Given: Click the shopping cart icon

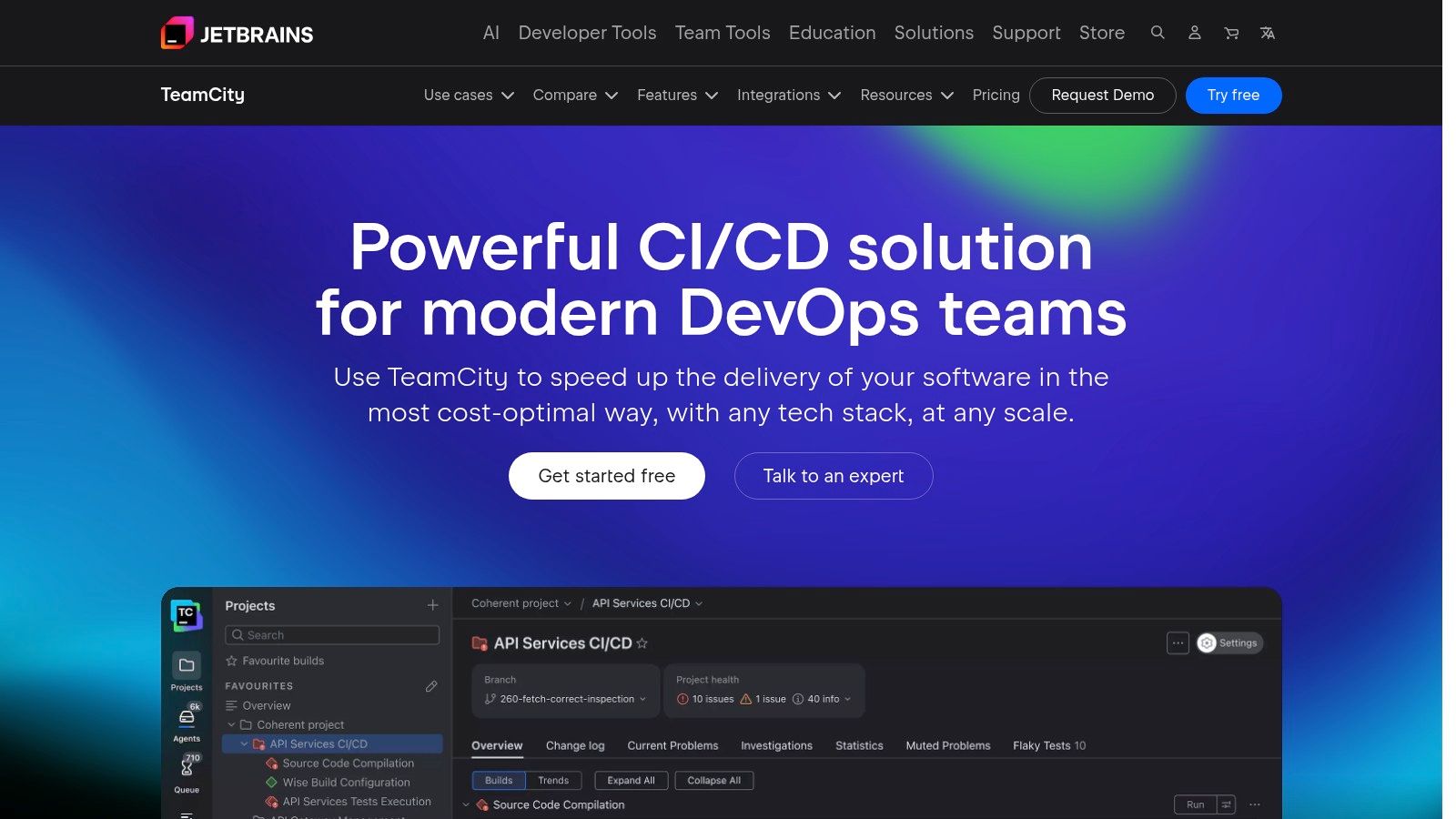Looking at the screenshot, I should click(x=1230, y=33).
